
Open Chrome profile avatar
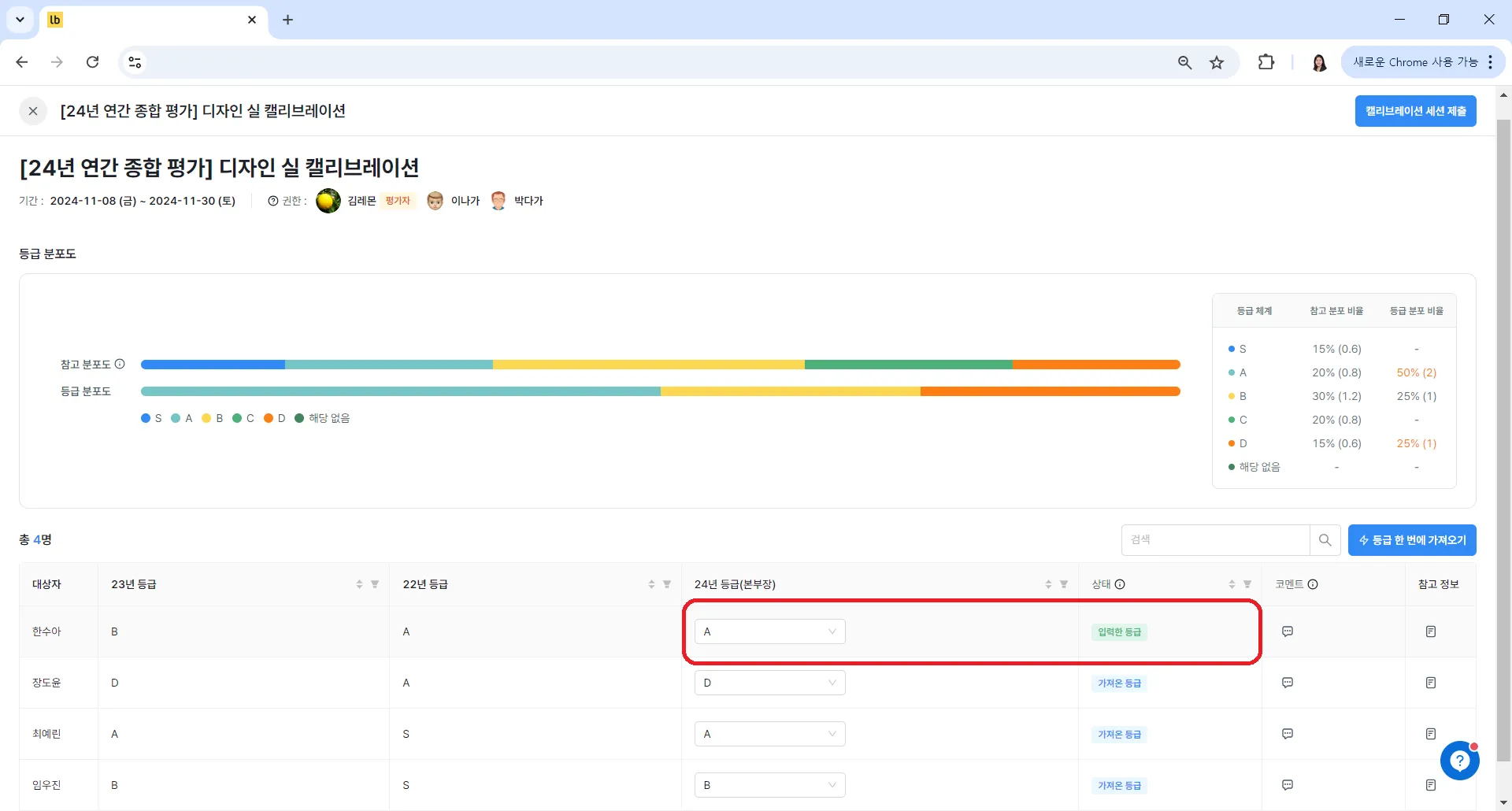point(1319,62)
